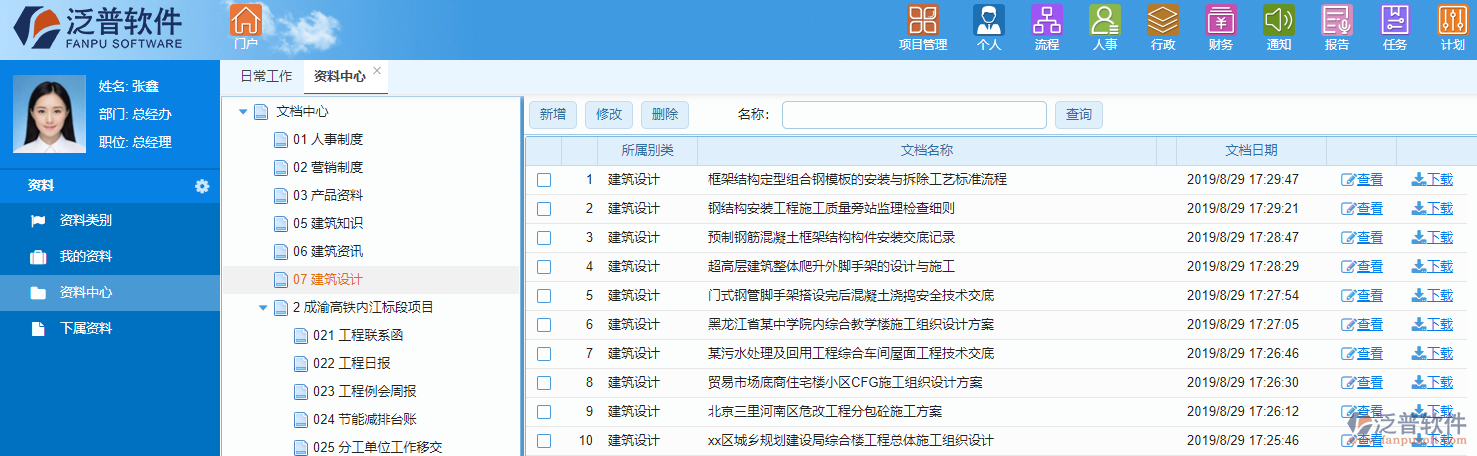Screen dimensions: 1477x456
Task: Focus the 名称 search input field
Action: point(914,115)
